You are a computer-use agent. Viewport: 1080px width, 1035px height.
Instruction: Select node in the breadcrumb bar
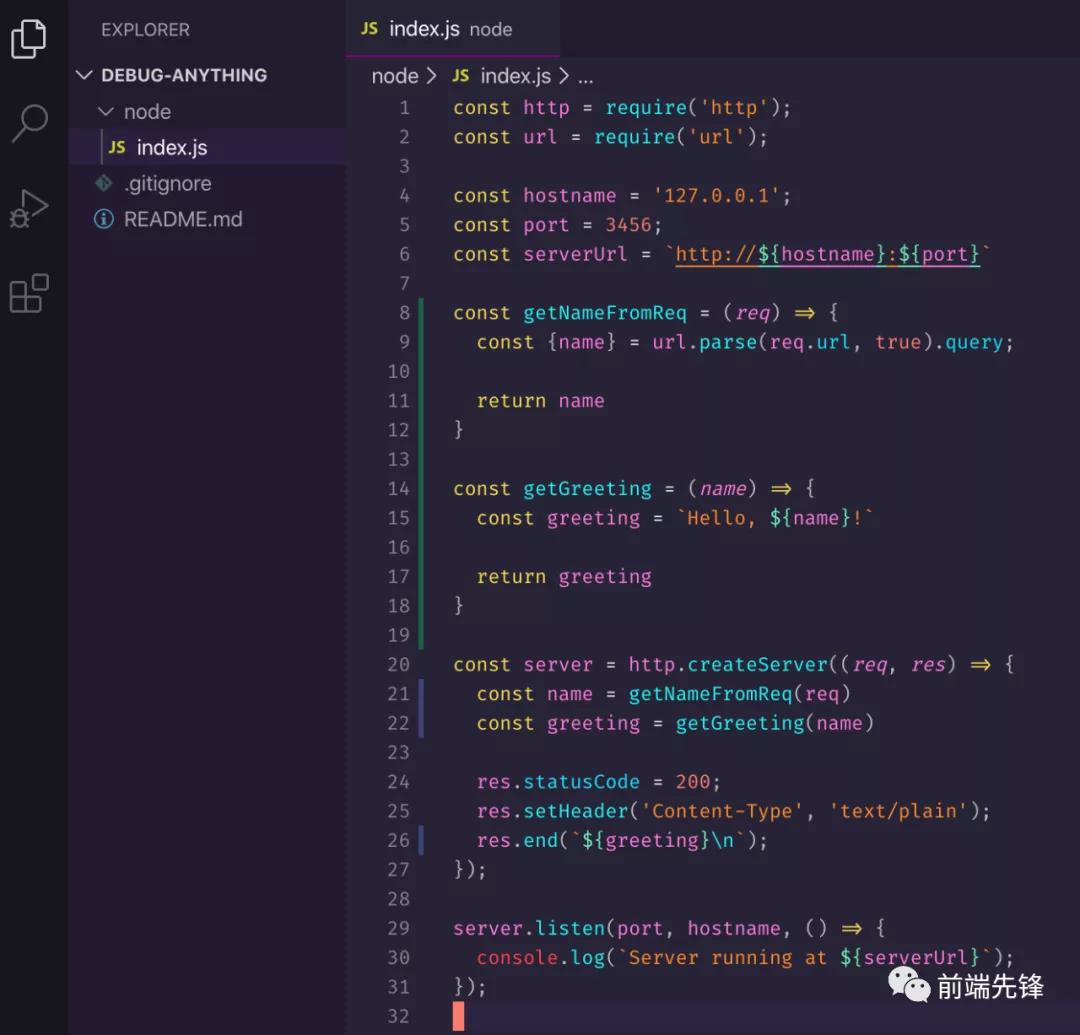pyautogui.click(x=393, y=76)
